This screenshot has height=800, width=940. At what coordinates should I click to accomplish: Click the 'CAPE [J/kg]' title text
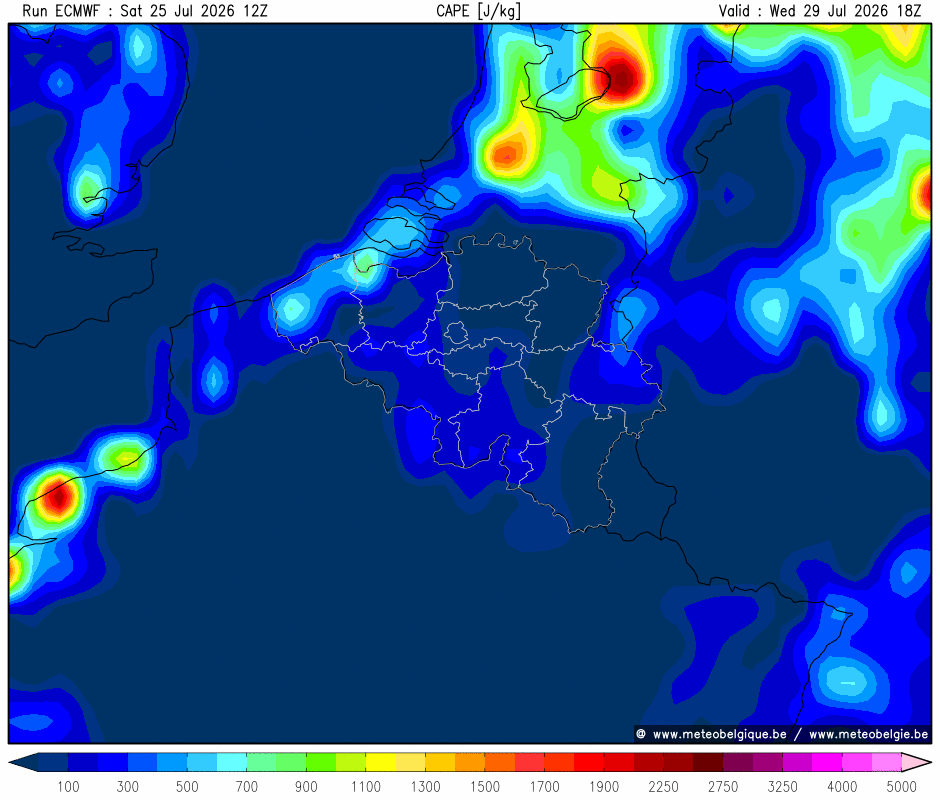[478, 11]
